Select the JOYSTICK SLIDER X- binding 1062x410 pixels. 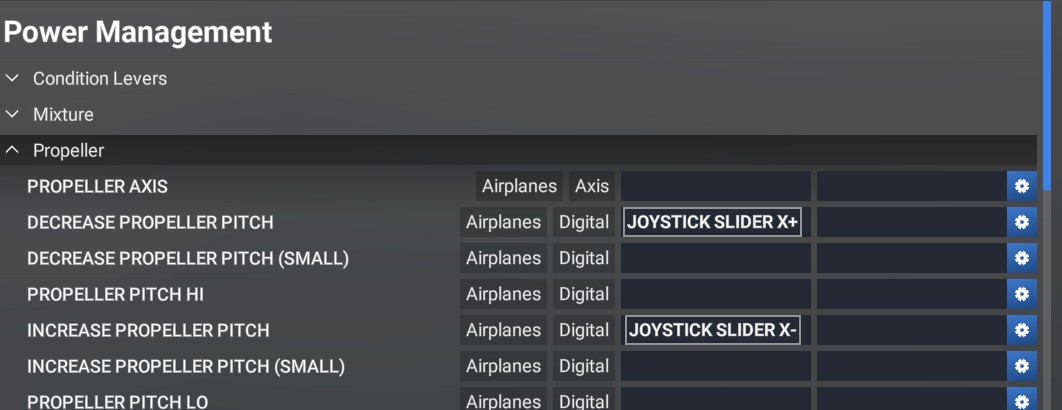(712, 330)
